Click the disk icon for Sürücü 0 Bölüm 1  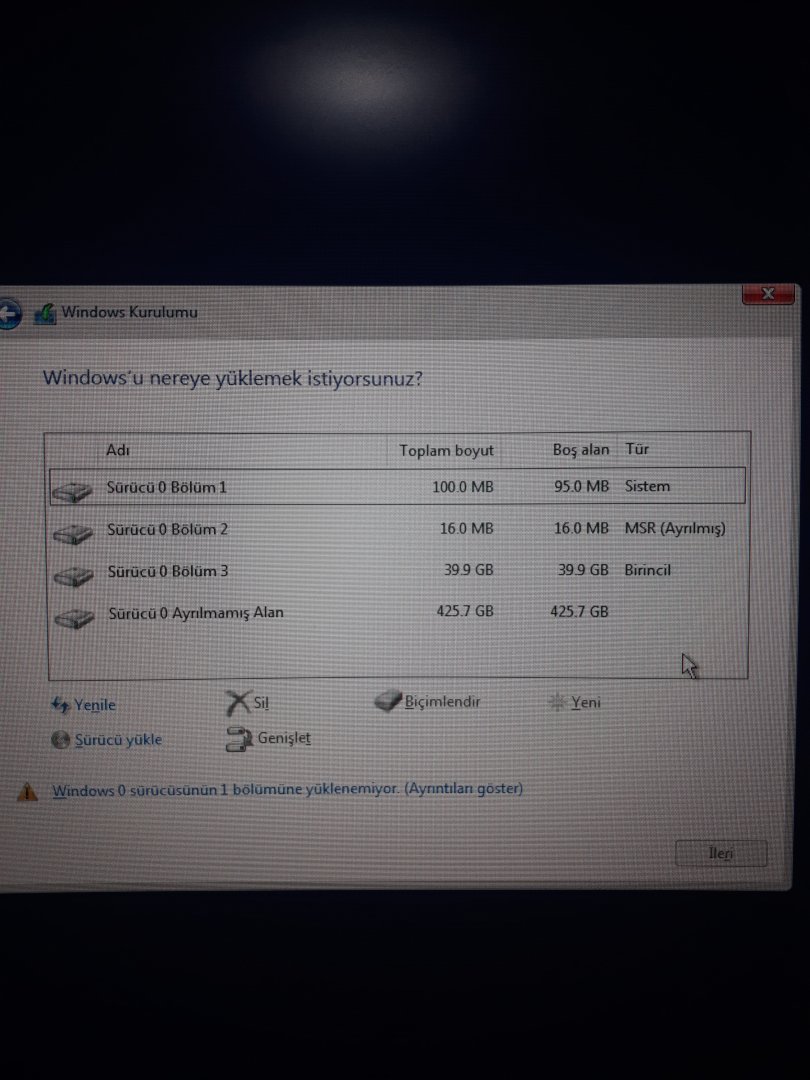pyautogui.click(x=72, y=492)
